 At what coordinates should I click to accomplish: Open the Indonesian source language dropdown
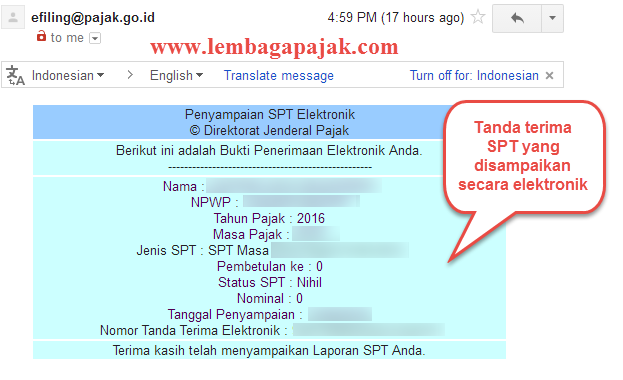pos(68,75)
